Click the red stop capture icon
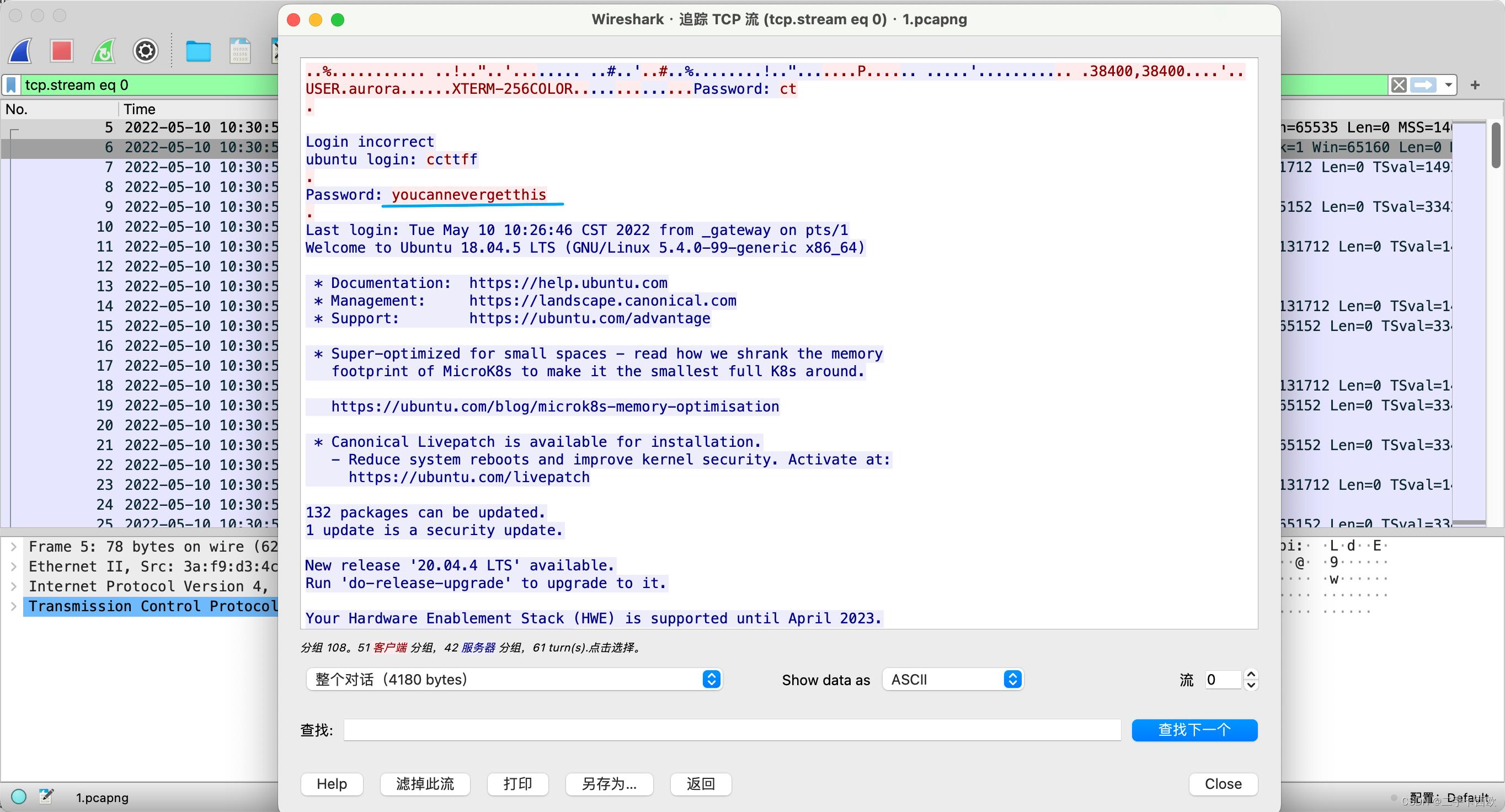This screenshot has width=1505, height=812. pyautogui.click(x=61, y=51)
